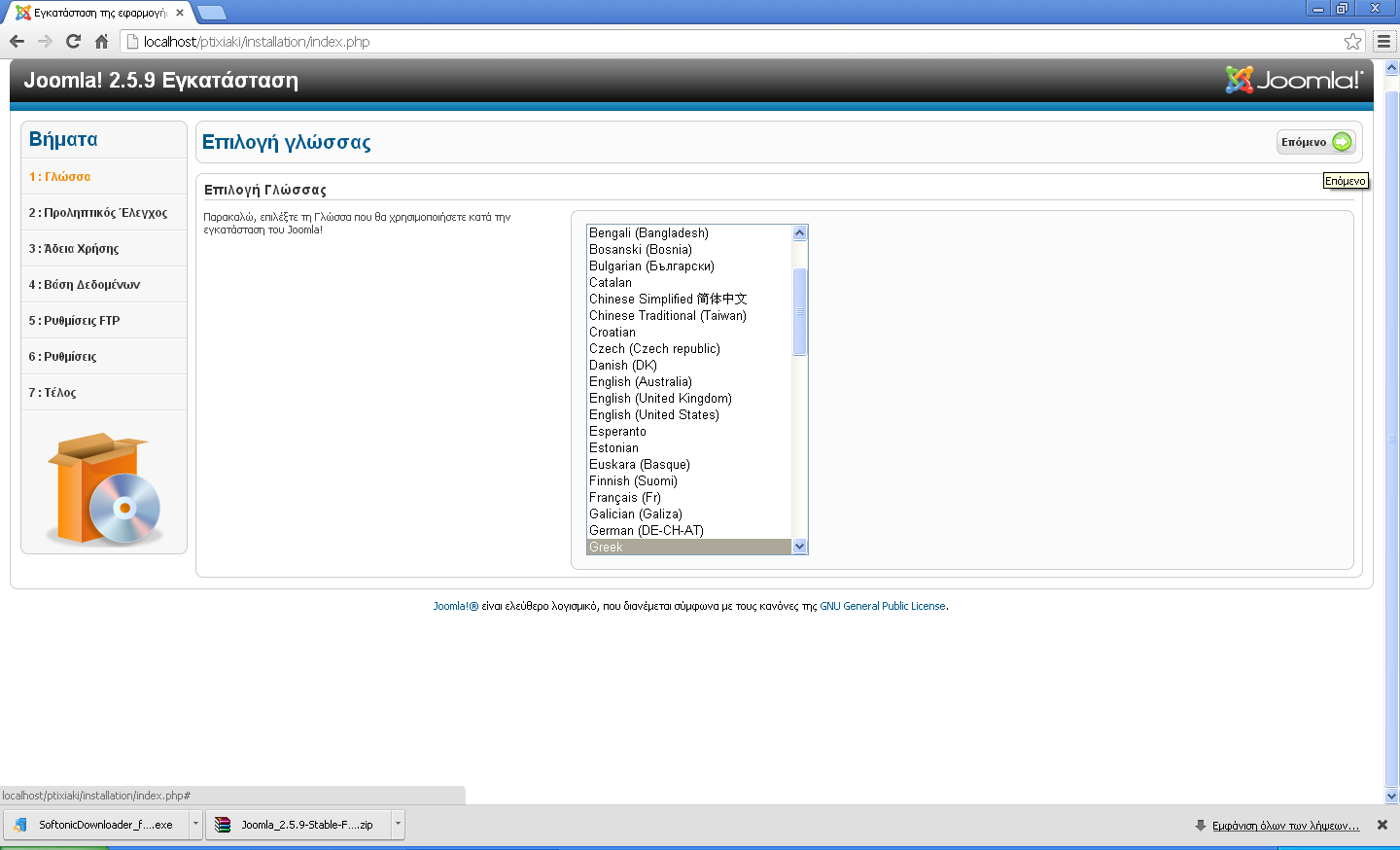
Task: Select Estonian language option
Action: (689, 448)
